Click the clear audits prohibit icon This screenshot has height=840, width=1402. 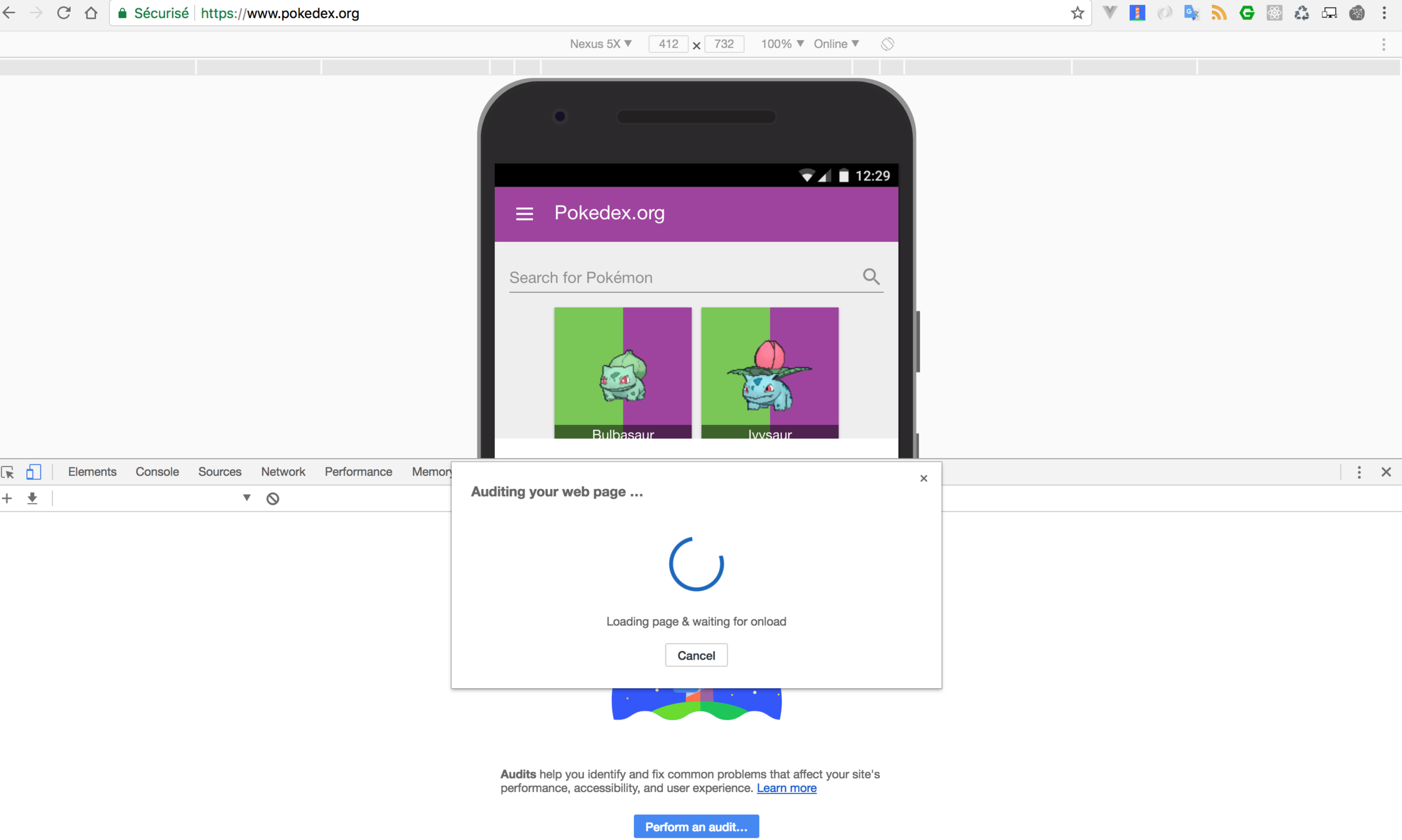tap(273, 498)
